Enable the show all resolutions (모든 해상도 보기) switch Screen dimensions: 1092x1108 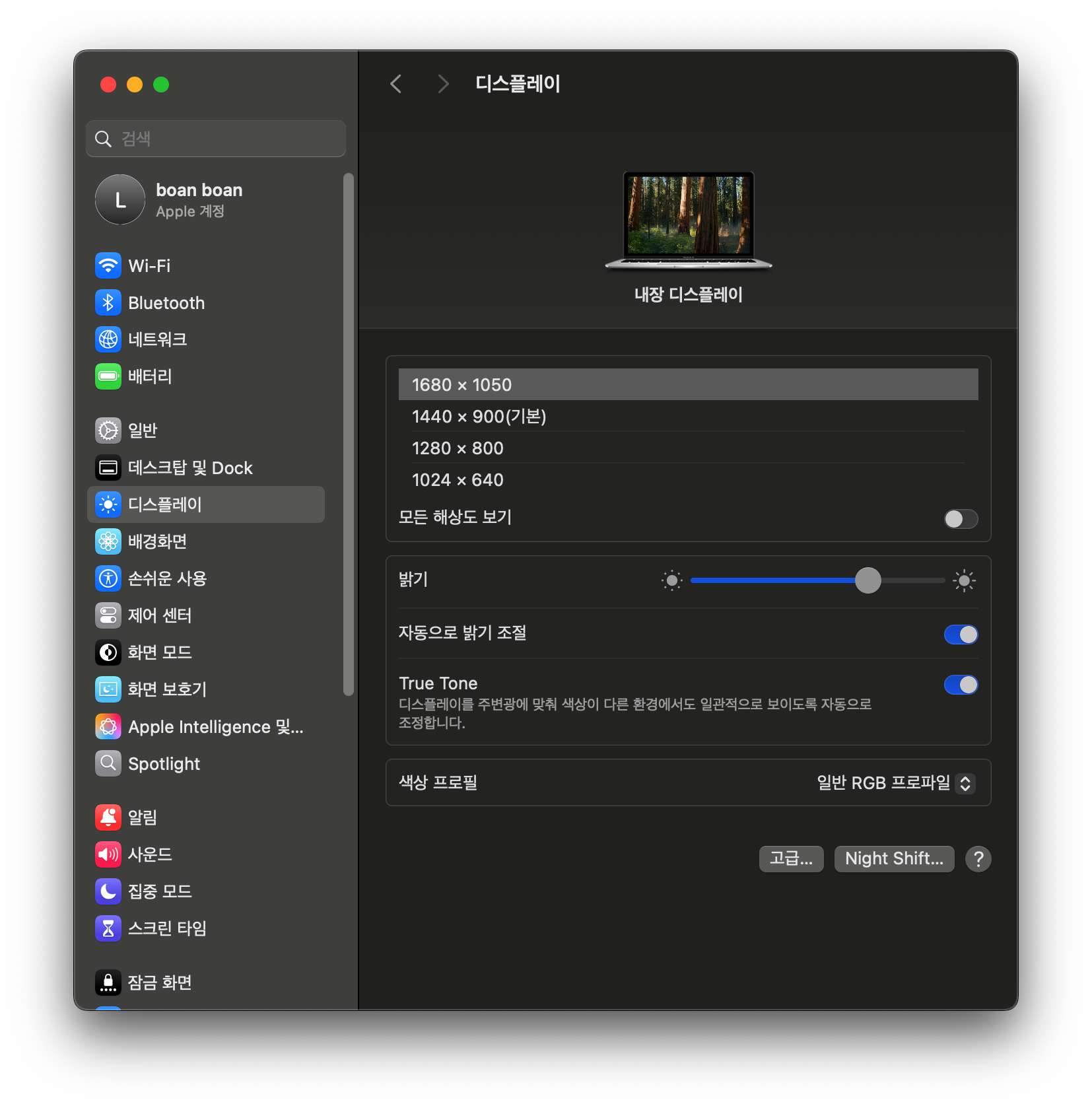pos(961,519)
